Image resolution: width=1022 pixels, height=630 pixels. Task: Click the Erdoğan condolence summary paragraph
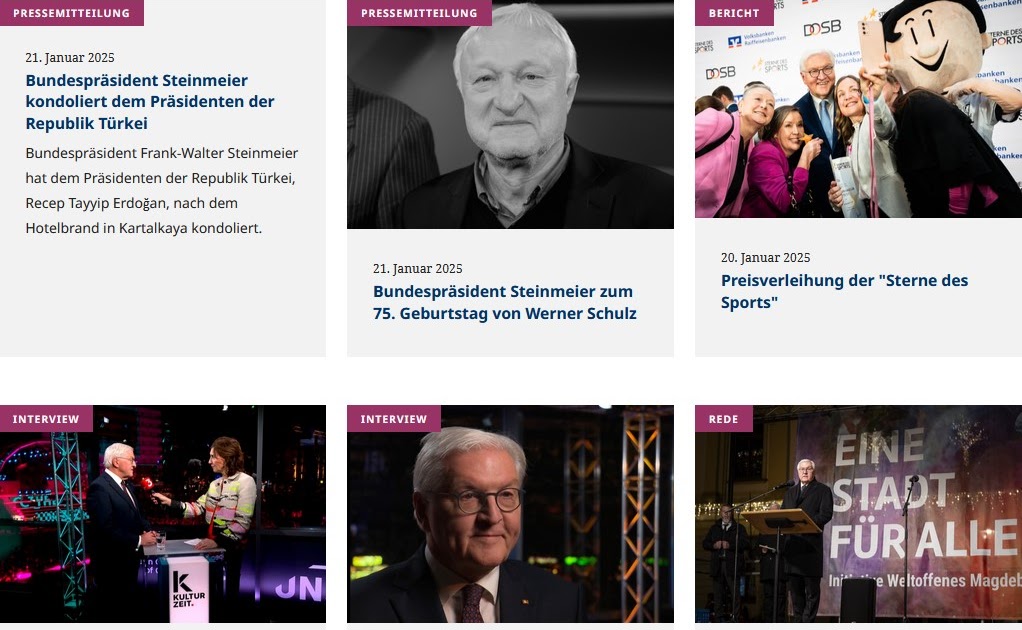[x=162, y=191]
